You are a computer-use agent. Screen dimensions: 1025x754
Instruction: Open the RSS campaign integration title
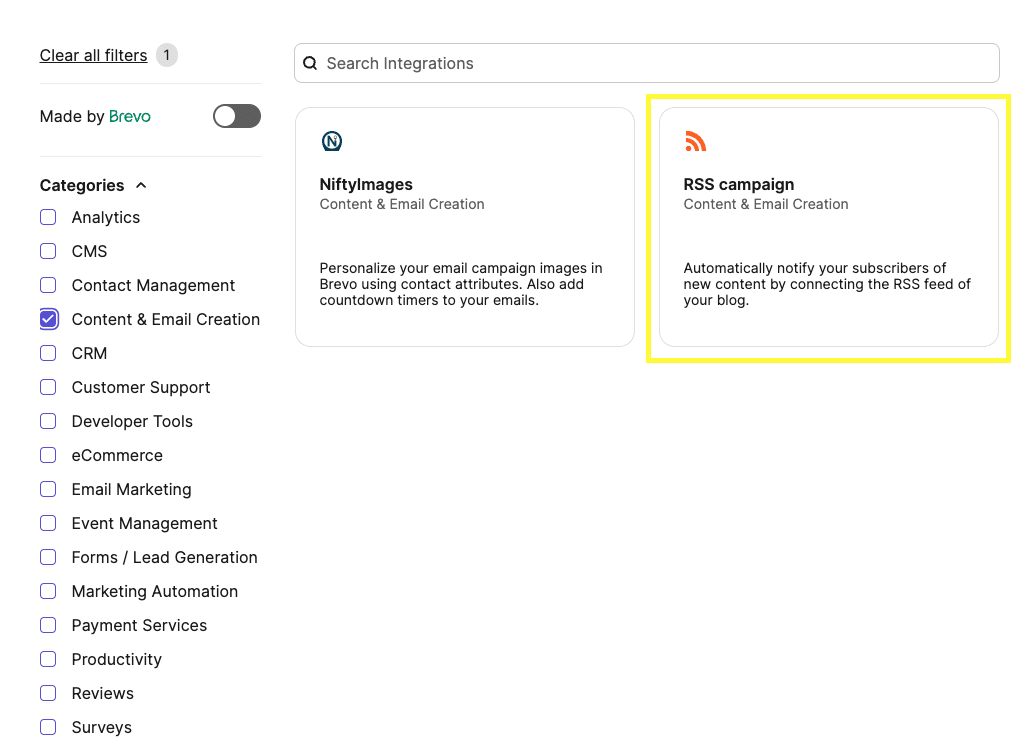click(739, 184)
